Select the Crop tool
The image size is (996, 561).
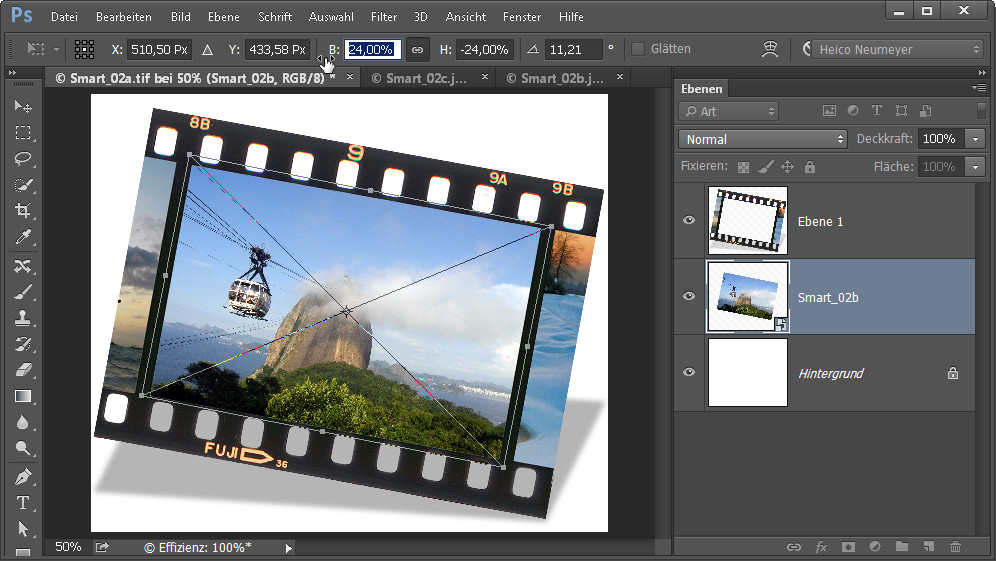[x=23, y=211]
